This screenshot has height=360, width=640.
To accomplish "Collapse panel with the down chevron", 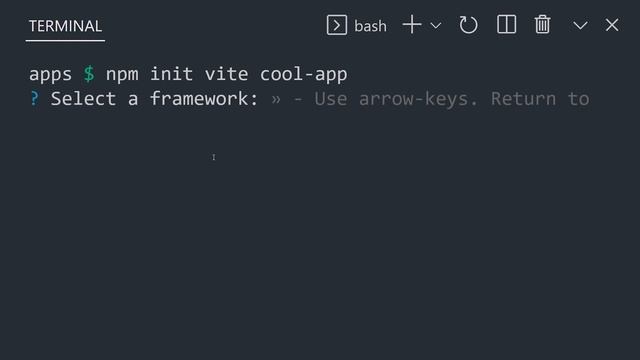I will [x=580, y=25].
